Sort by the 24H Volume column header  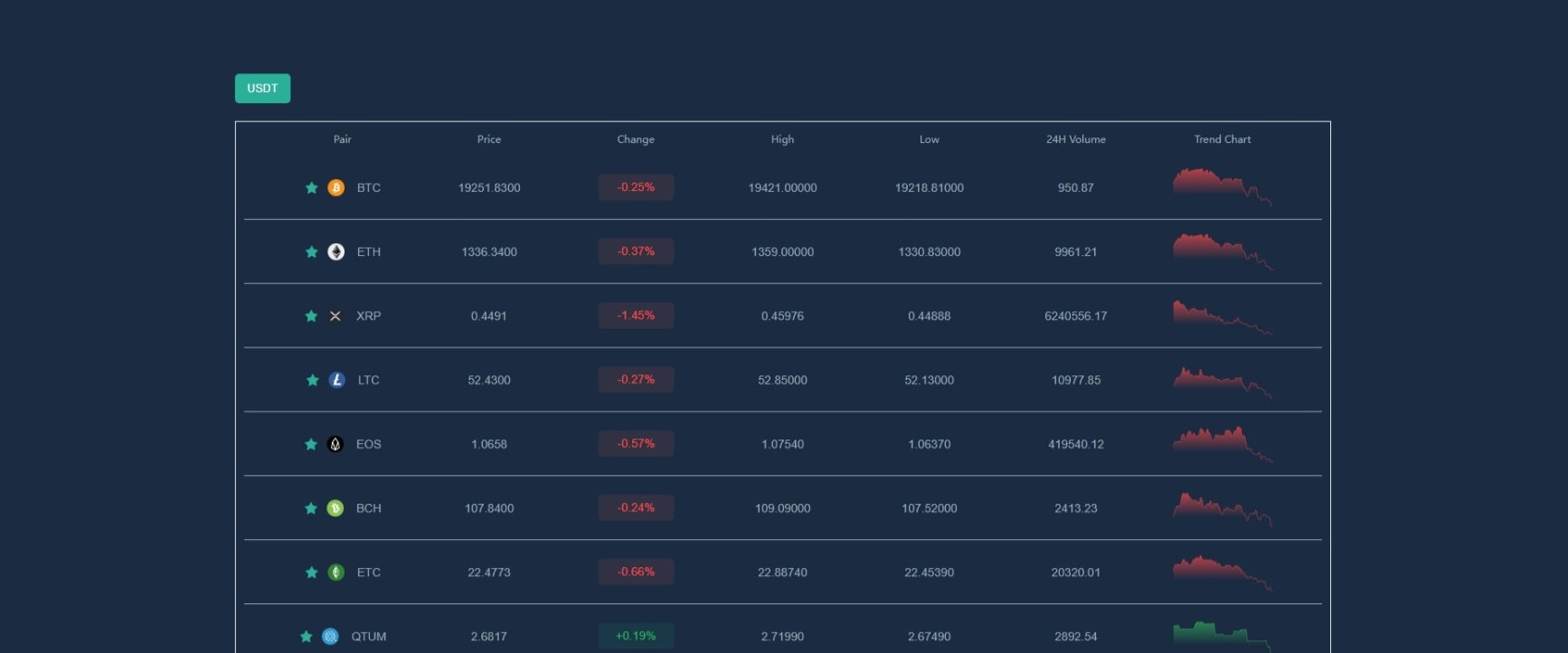1075,139
